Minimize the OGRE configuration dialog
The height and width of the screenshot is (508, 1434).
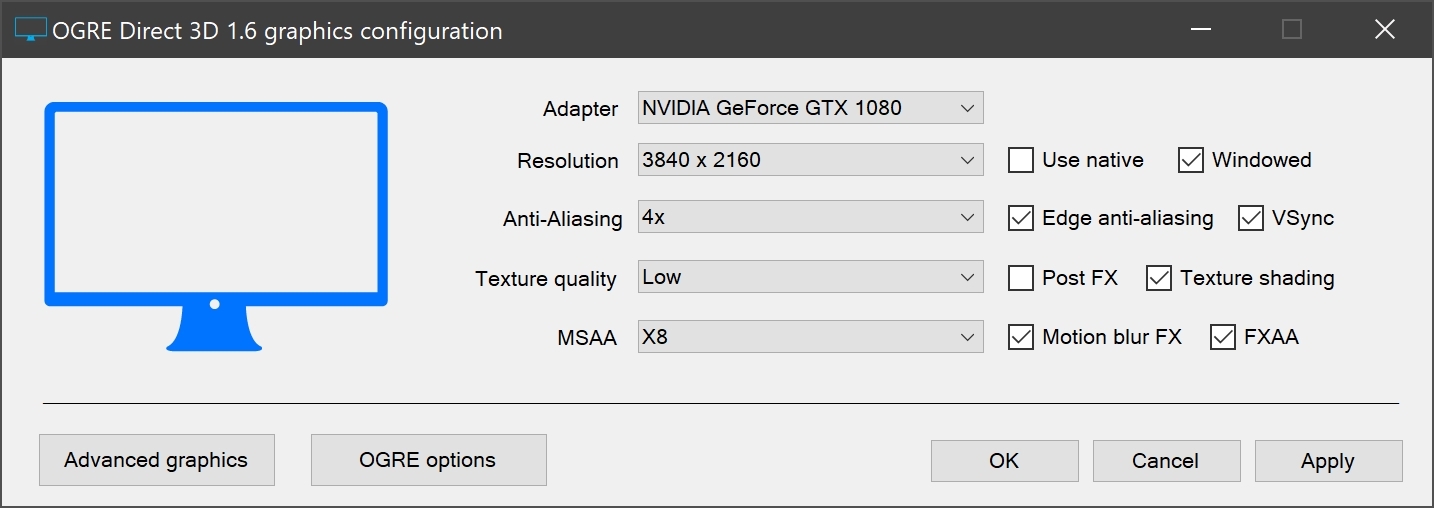point(1200,30)
